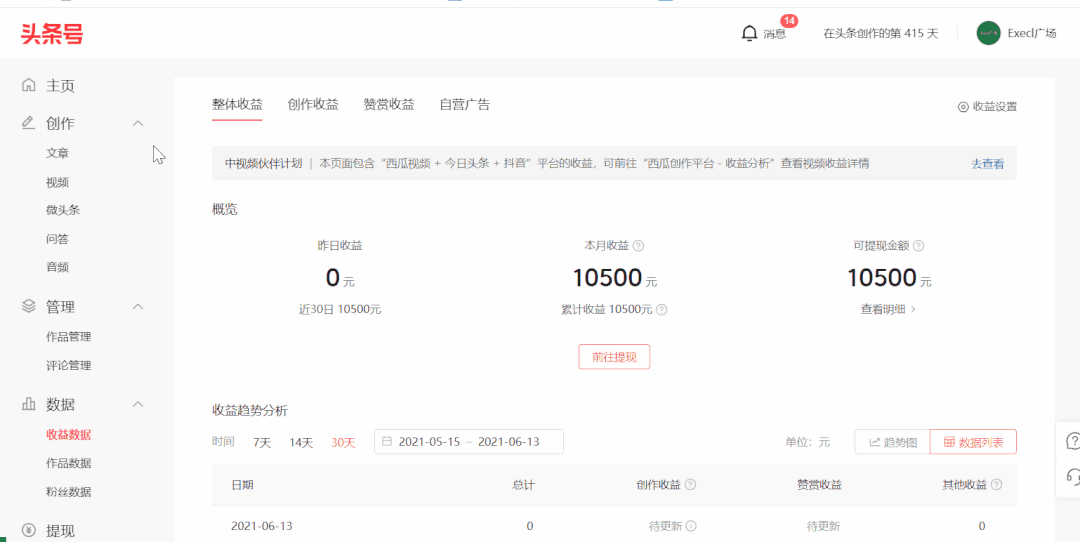Open 音频 under 创作
1080x542 pixels.
click(x=57, y=267)
